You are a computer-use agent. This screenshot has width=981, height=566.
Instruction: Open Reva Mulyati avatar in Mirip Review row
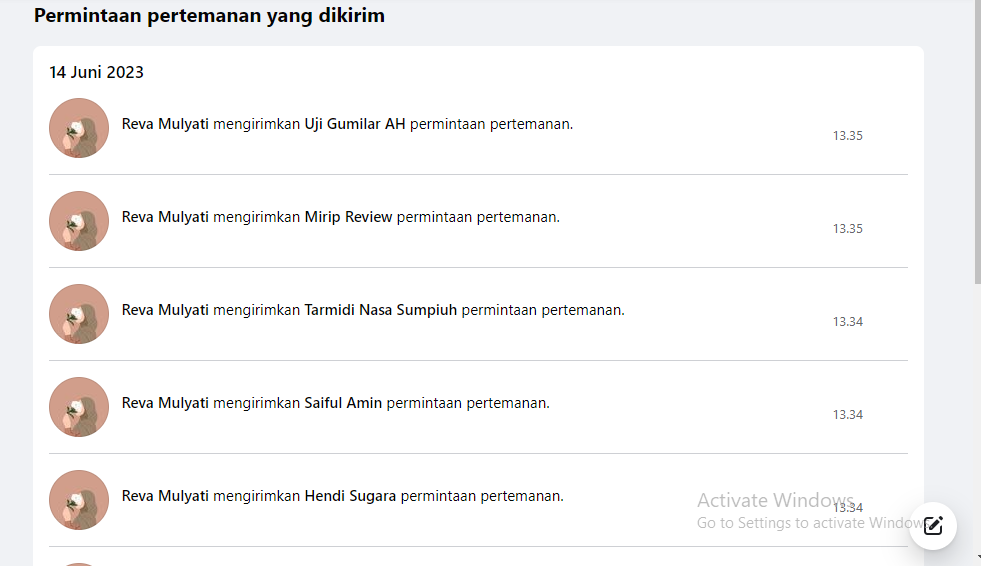[x=79, y=221]
